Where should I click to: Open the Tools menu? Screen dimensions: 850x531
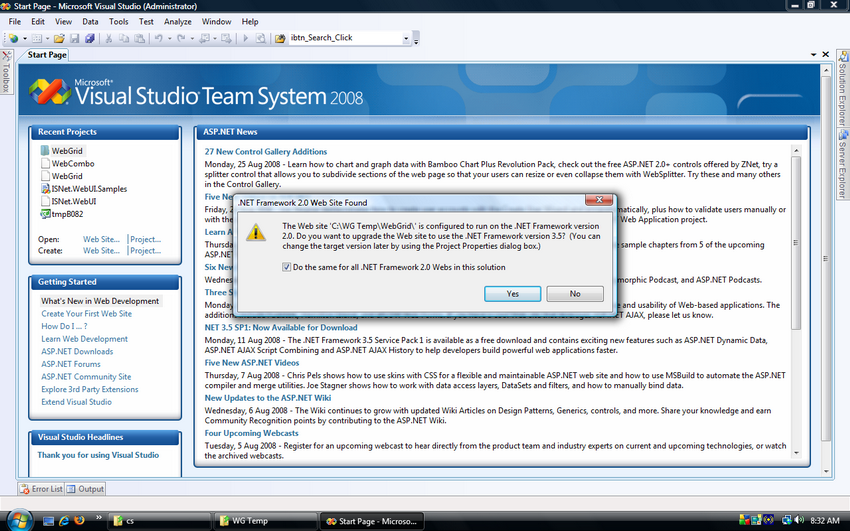tap(118, 22)
